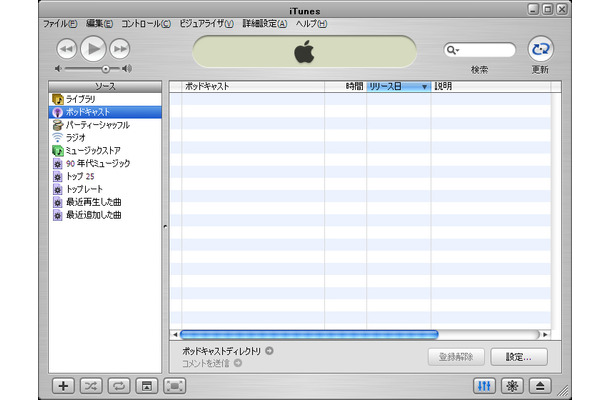610x400 pixels.
Task: Click the eject disc button
Action: pos(540,386)
